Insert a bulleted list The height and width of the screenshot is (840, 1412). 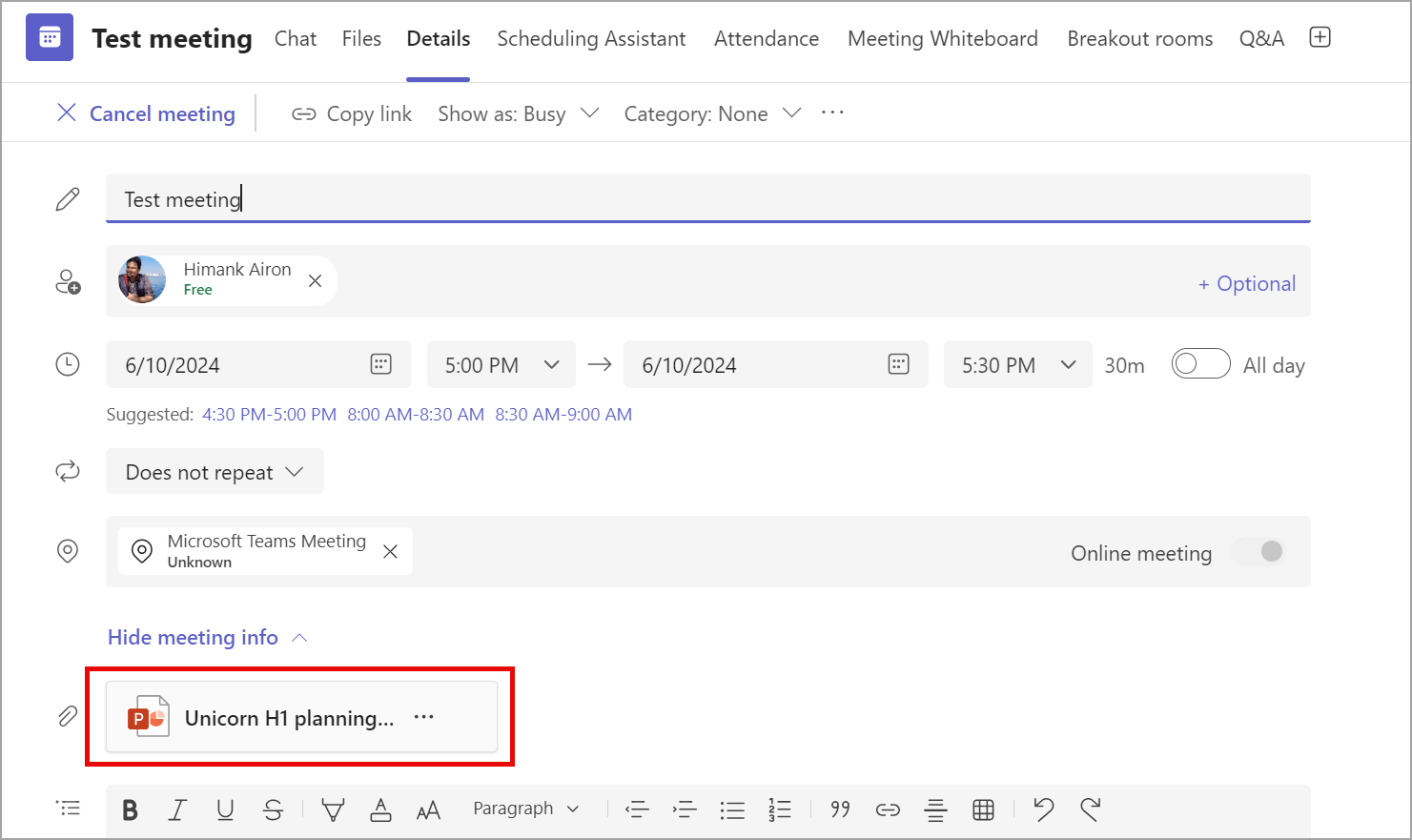pyautogui.click(x=732, y=810)
